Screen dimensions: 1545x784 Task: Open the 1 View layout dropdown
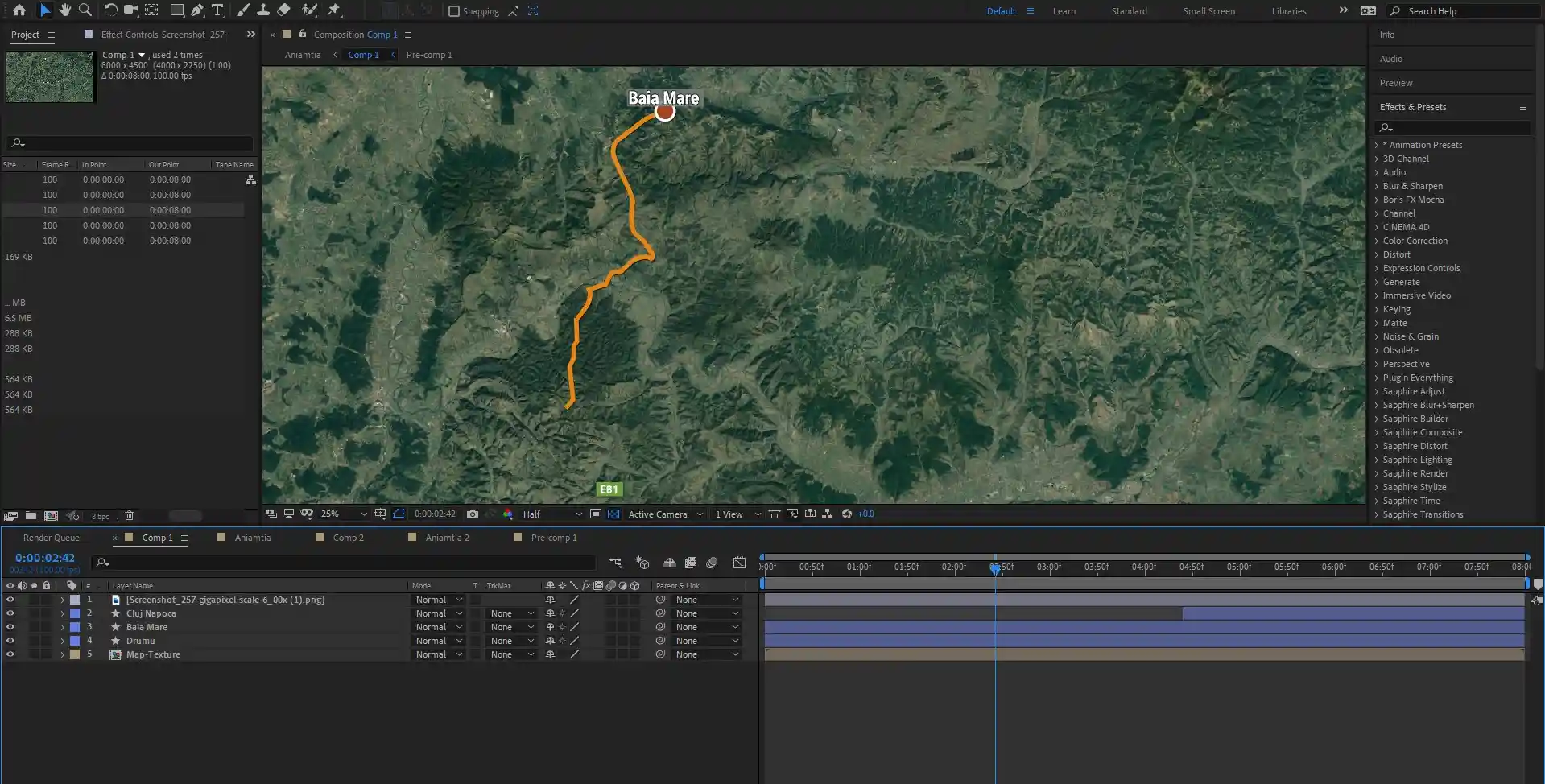(737, 514)
